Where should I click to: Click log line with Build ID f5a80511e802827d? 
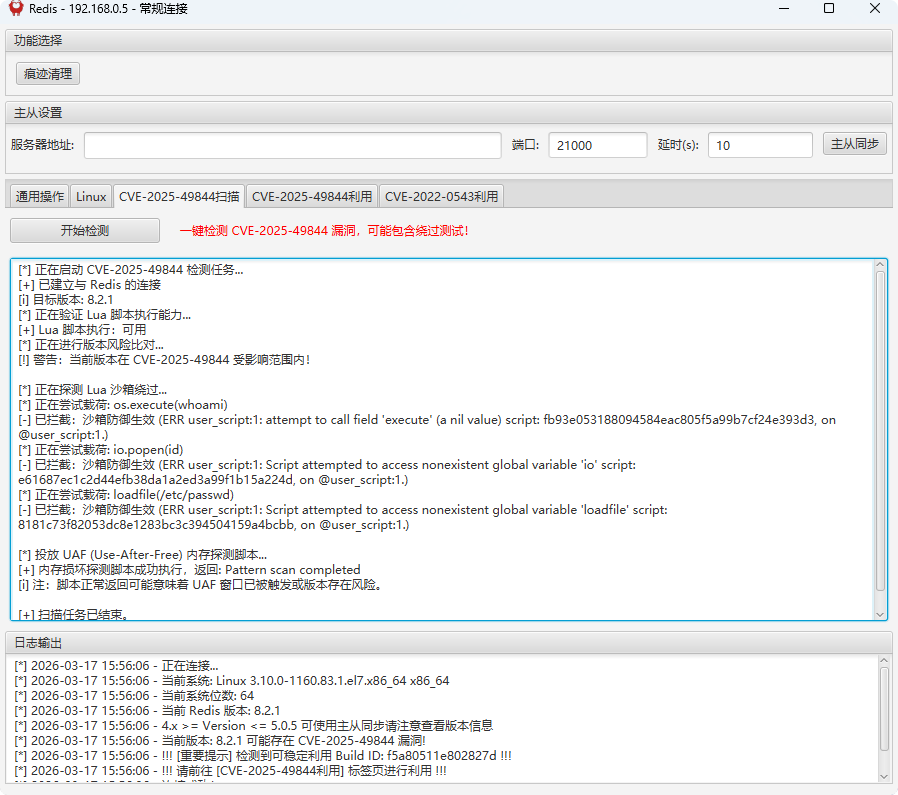click(263, 755)
